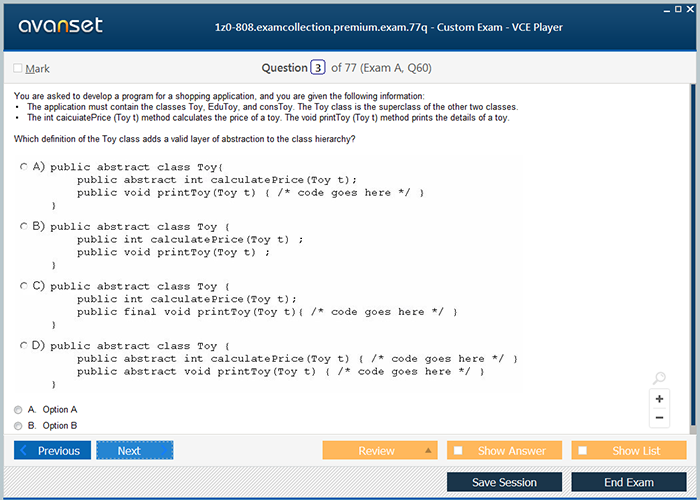Minimize the VCE Player window
Image resolution: width=700 pixels, height=500 pixels.
[667, 10]
